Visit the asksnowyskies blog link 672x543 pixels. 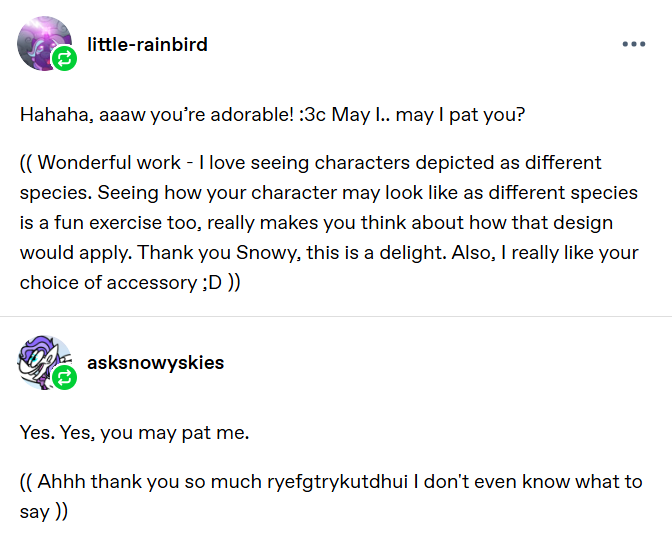(155, 362)
